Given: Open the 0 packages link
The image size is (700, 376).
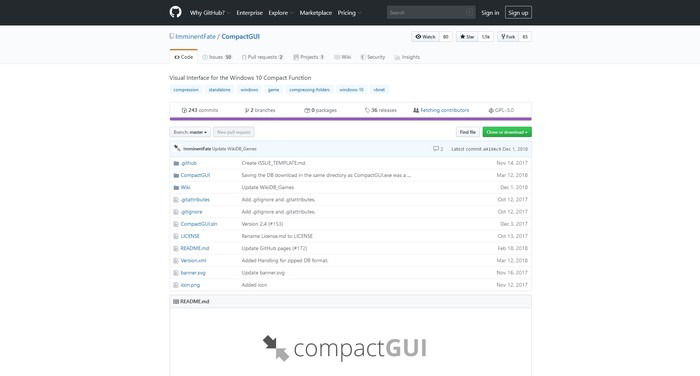Looking at the screenshot, I should click(321, 110).
